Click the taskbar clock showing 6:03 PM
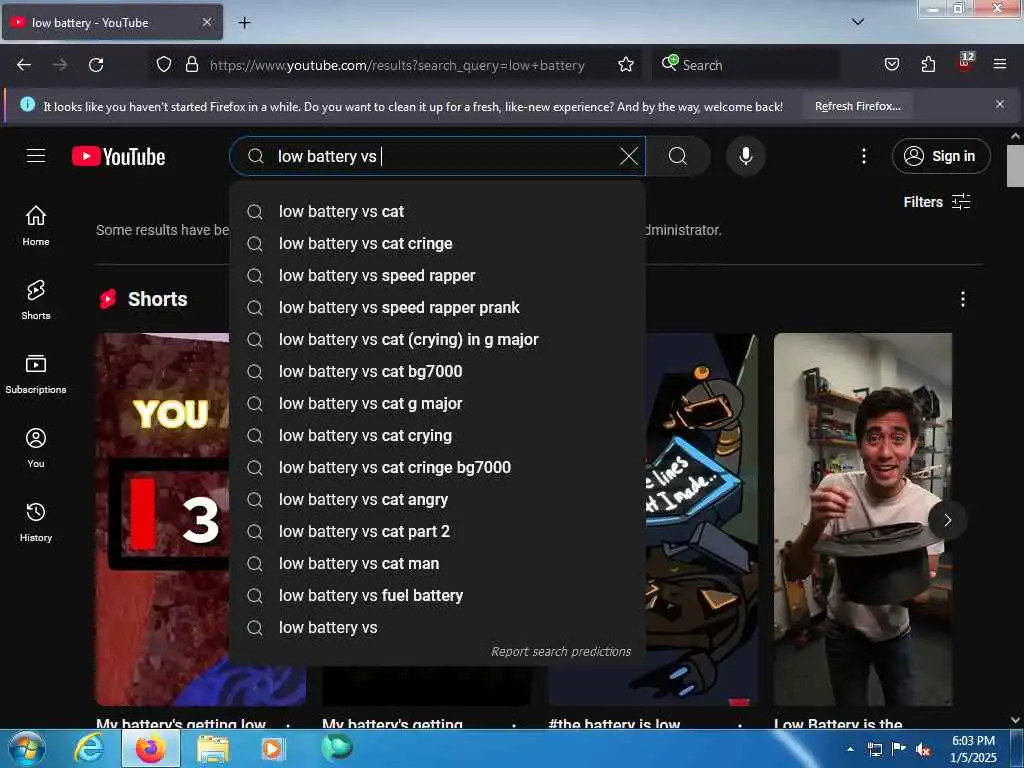1024x768 pixels. (973, 749)
